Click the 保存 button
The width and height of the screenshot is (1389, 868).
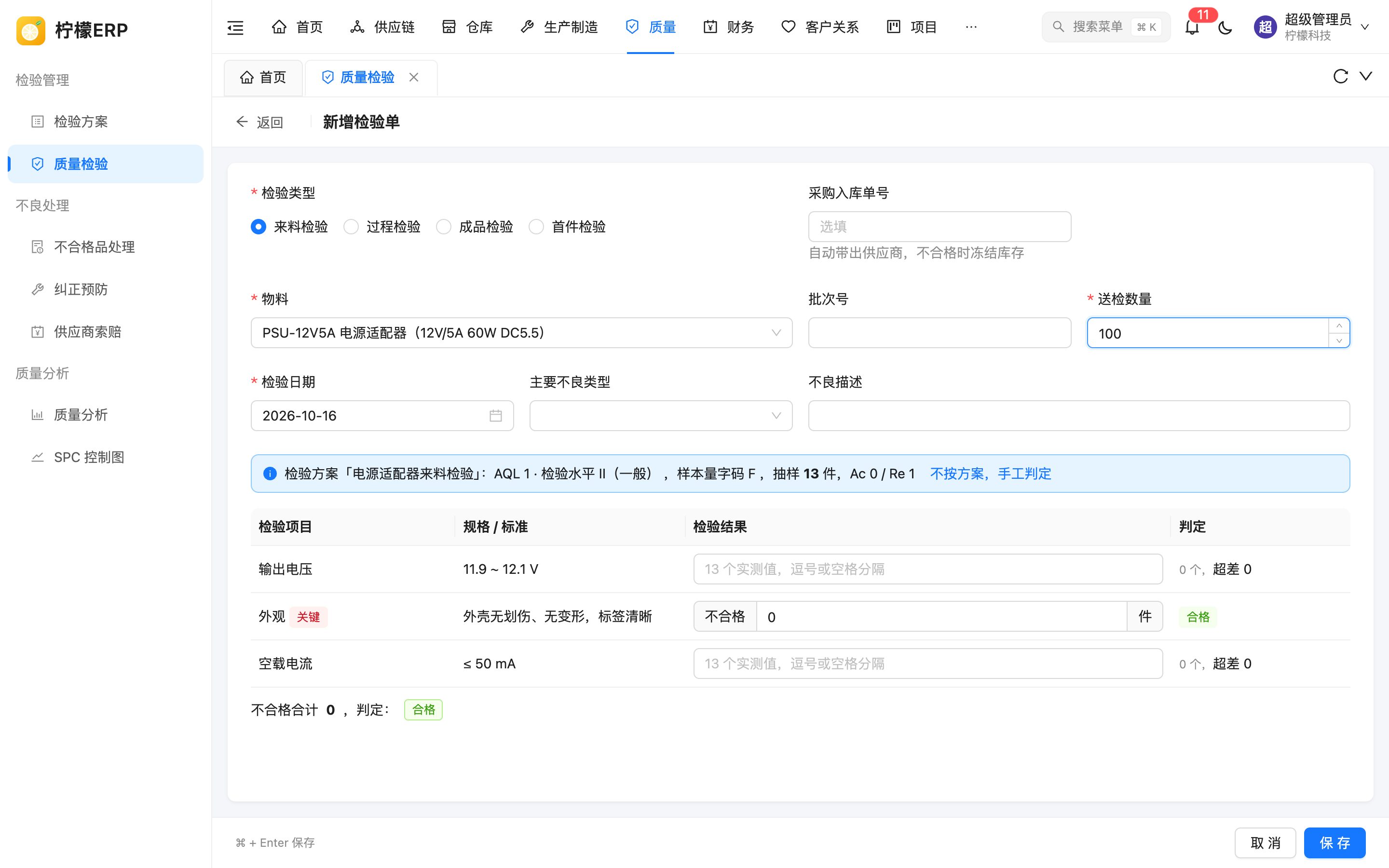point(1335,843)
